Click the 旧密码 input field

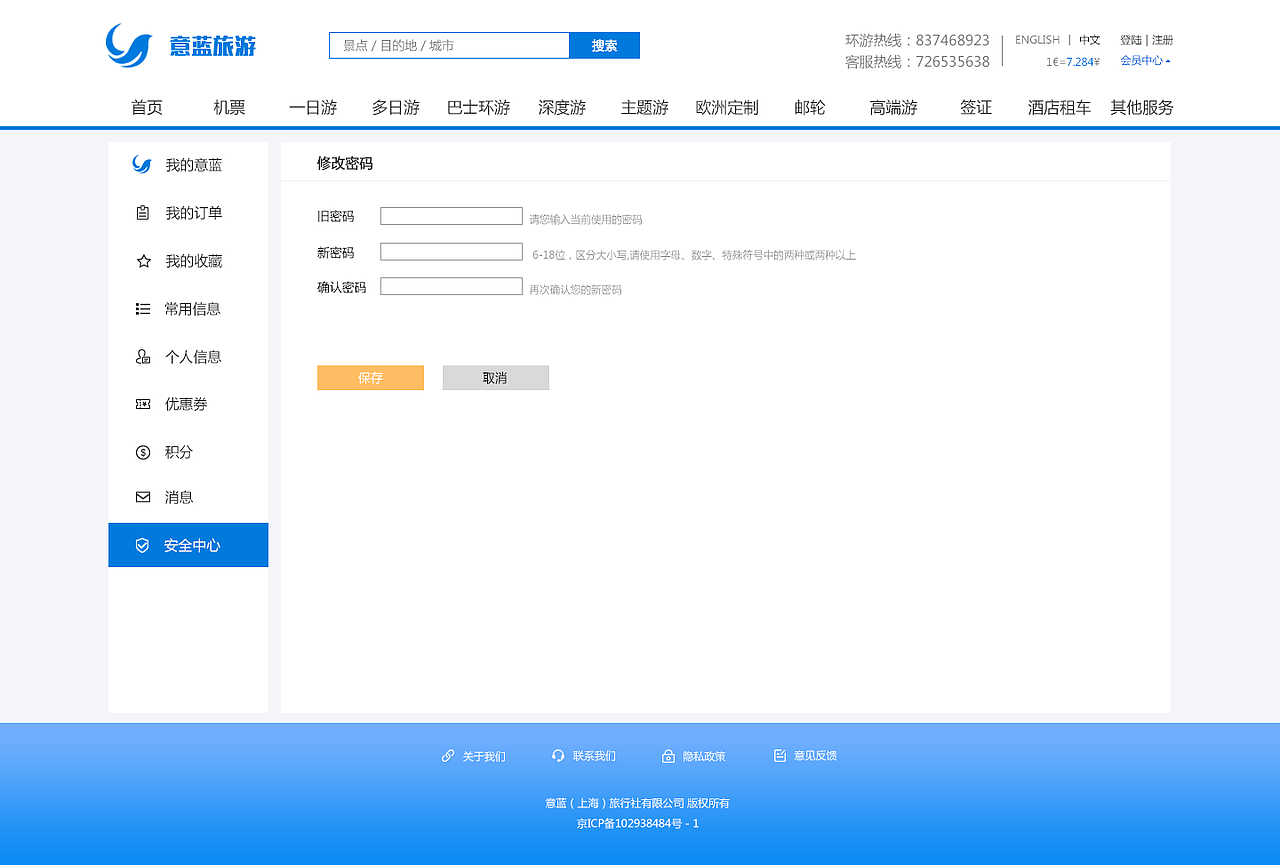[x=451, y=215]
